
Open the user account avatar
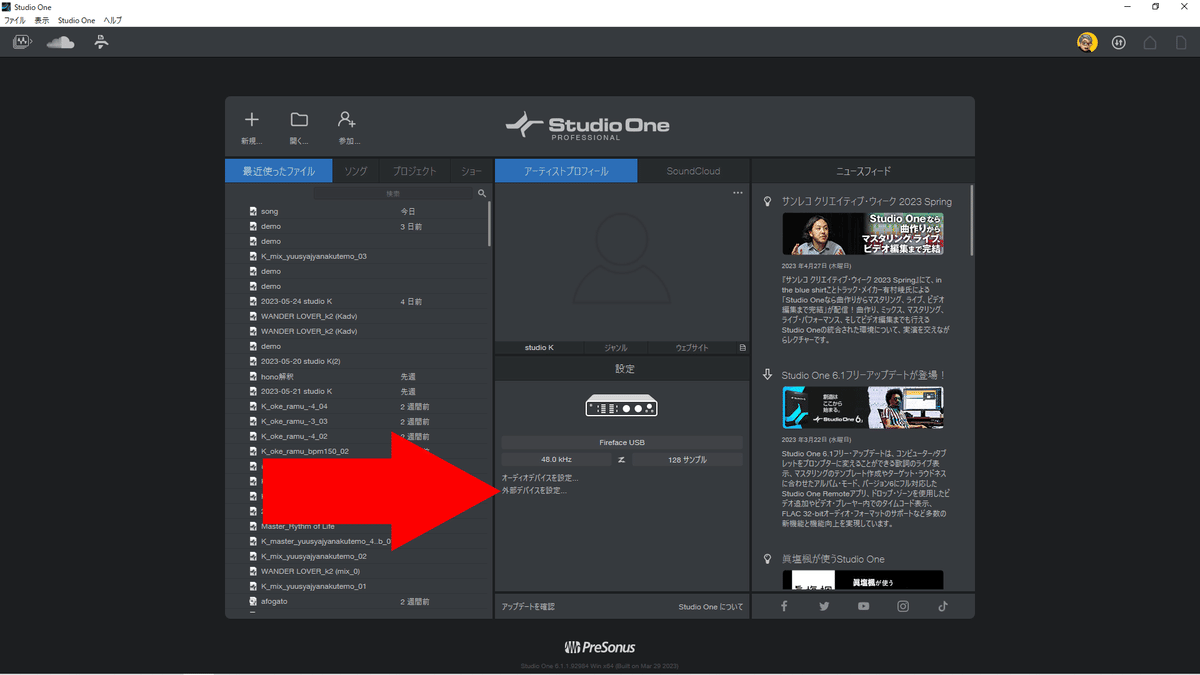tap(1087, 42)
